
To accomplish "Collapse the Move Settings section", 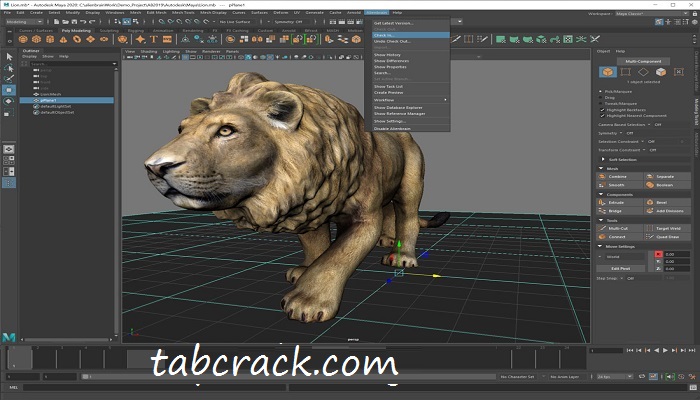I will coord(600,246).
